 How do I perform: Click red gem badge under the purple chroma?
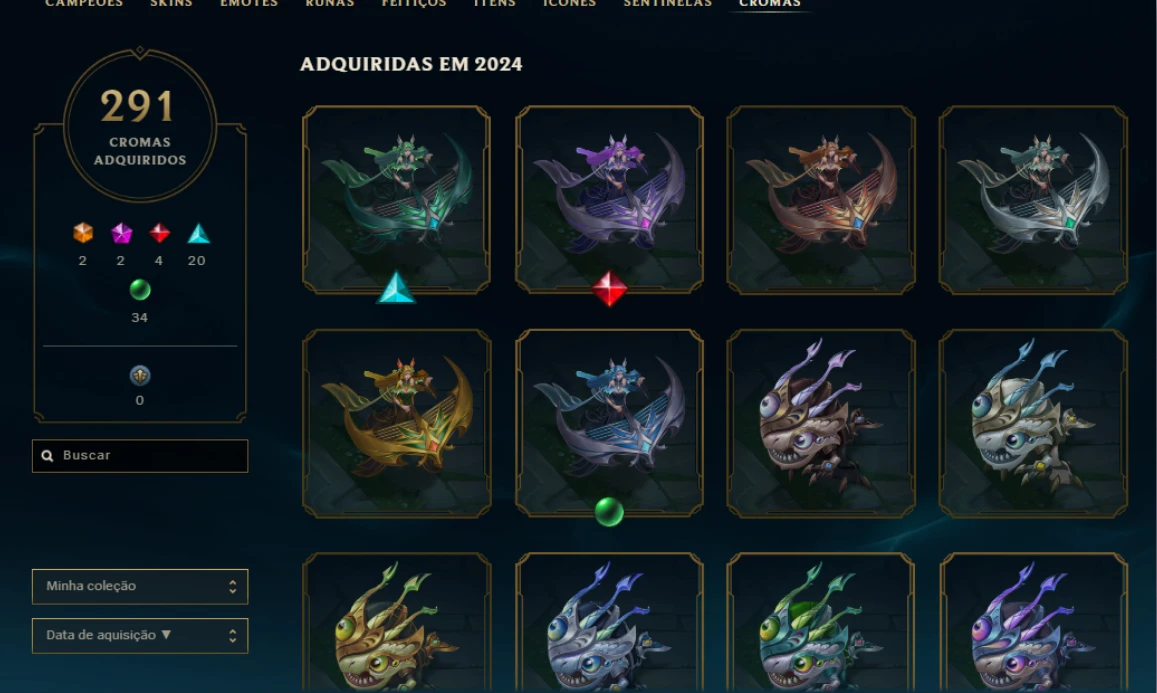[609, 289]
